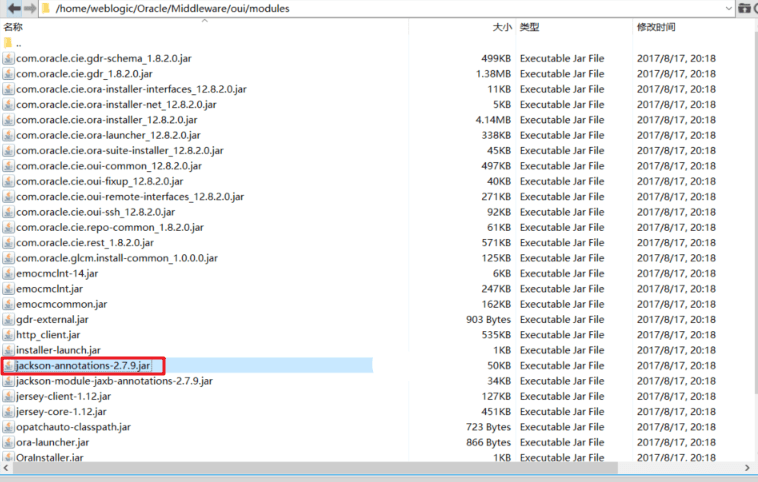Select file name emocmcommon.jar
Viewport: 758px width, 482px height.
pos(62,304)
